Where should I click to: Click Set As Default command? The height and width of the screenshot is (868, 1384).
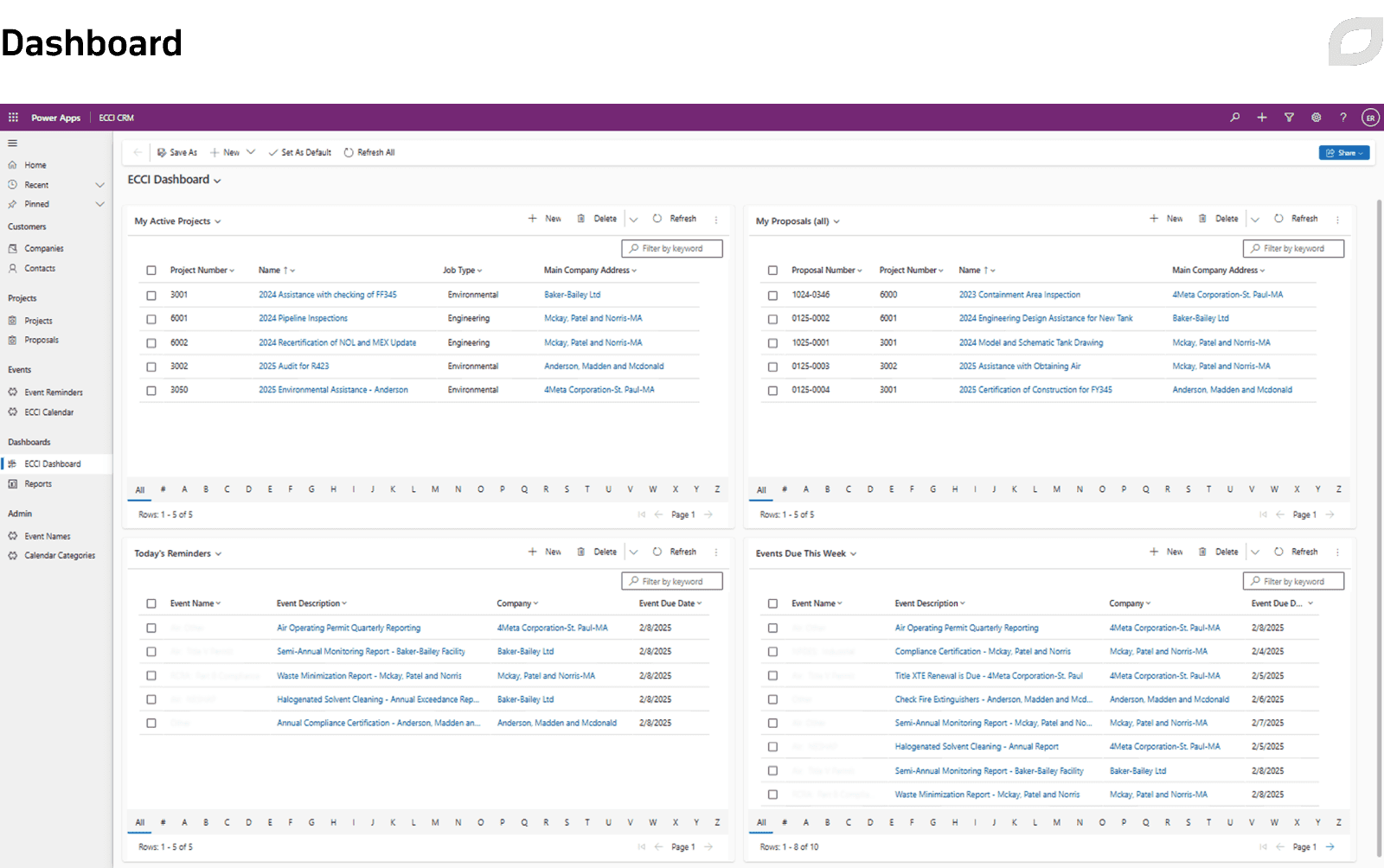point(299,152)
